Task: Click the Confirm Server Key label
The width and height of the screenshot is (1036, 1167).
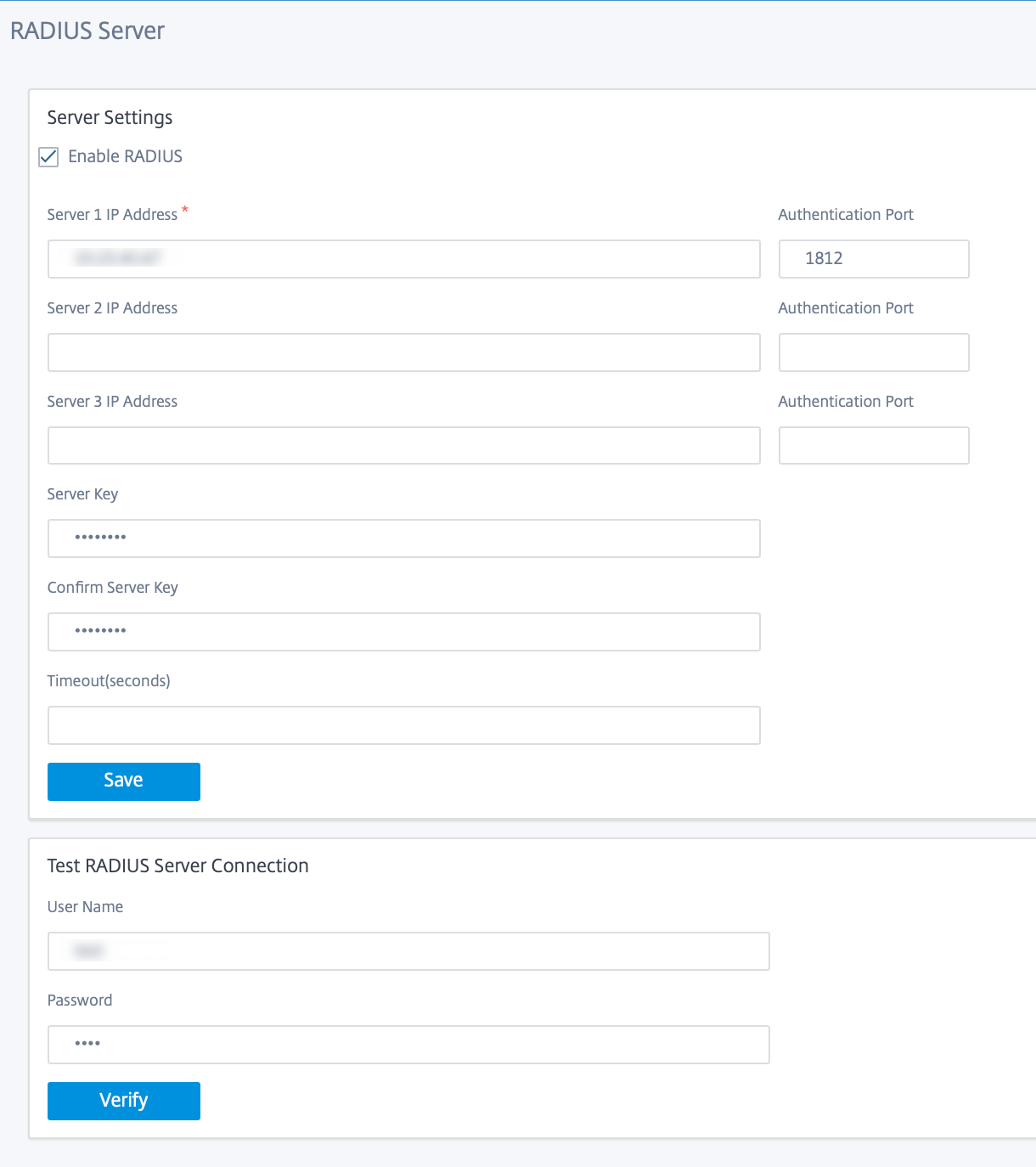Action: point(113,588)
